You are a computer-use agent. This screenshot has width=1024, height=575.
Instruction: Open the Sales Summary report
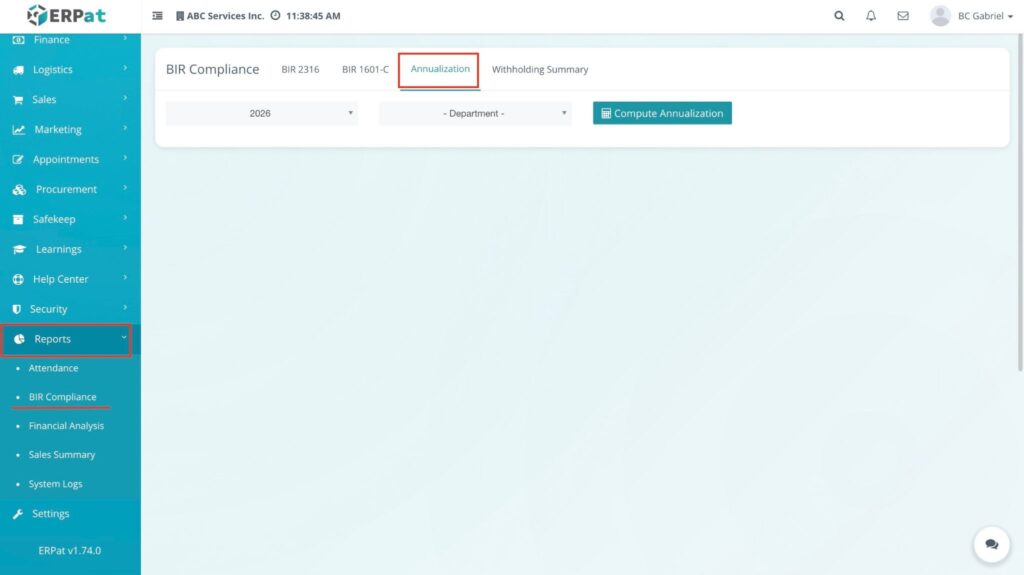[61, 455]
